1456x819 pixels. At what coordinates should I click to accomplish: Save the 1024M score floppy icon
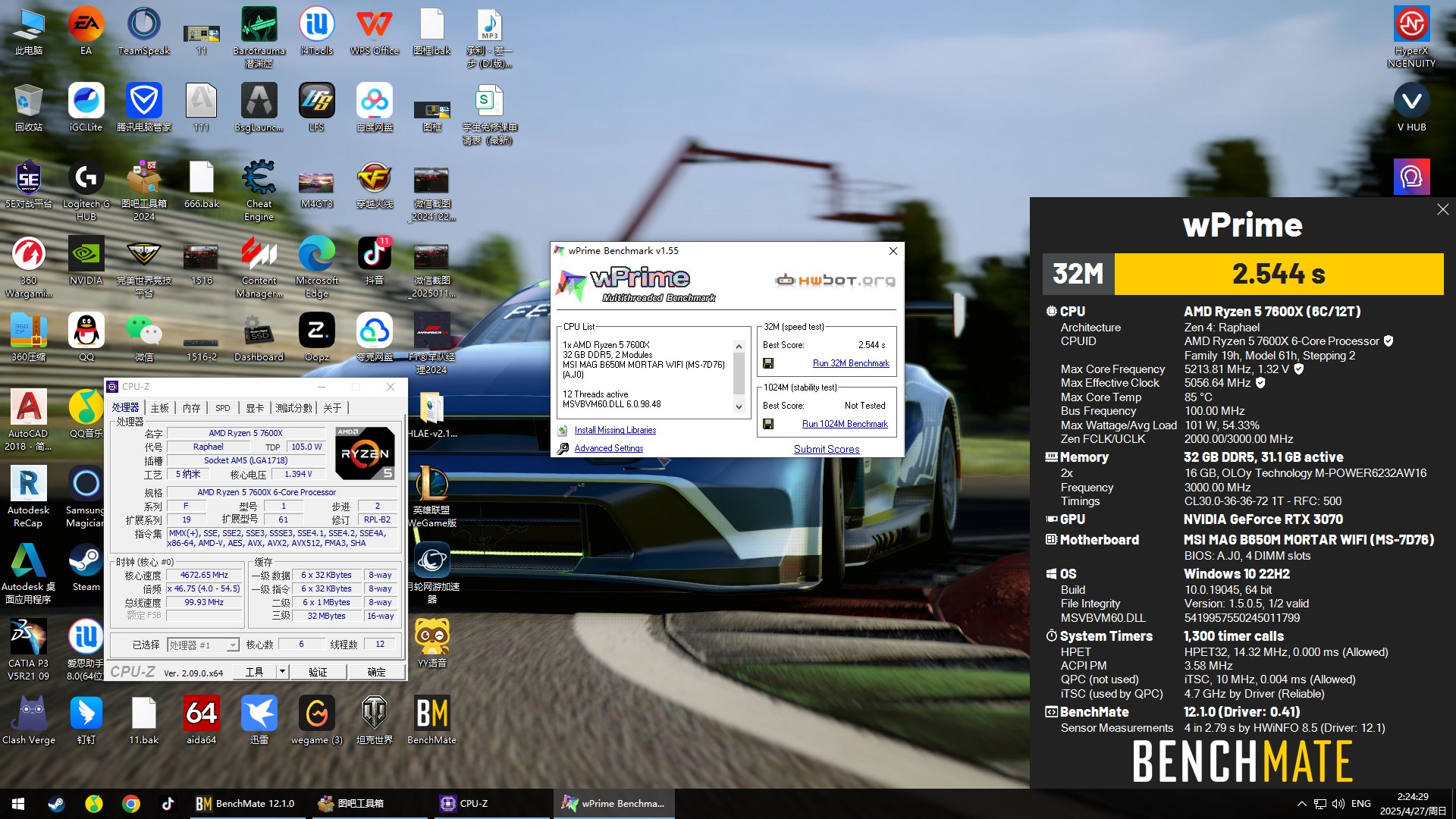768,424
